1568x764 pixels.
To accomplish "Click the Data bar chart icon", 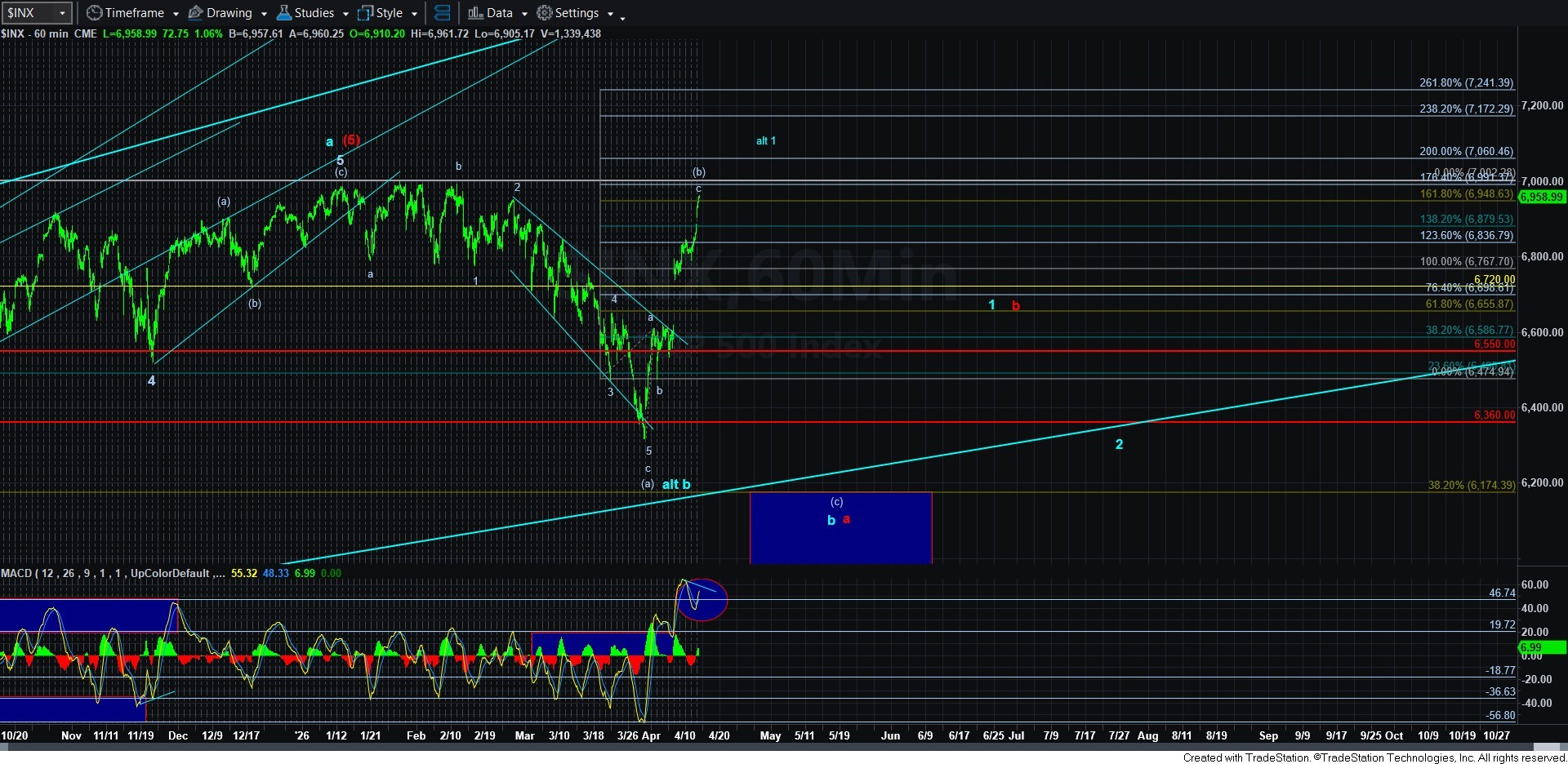I will coord(475,13).
